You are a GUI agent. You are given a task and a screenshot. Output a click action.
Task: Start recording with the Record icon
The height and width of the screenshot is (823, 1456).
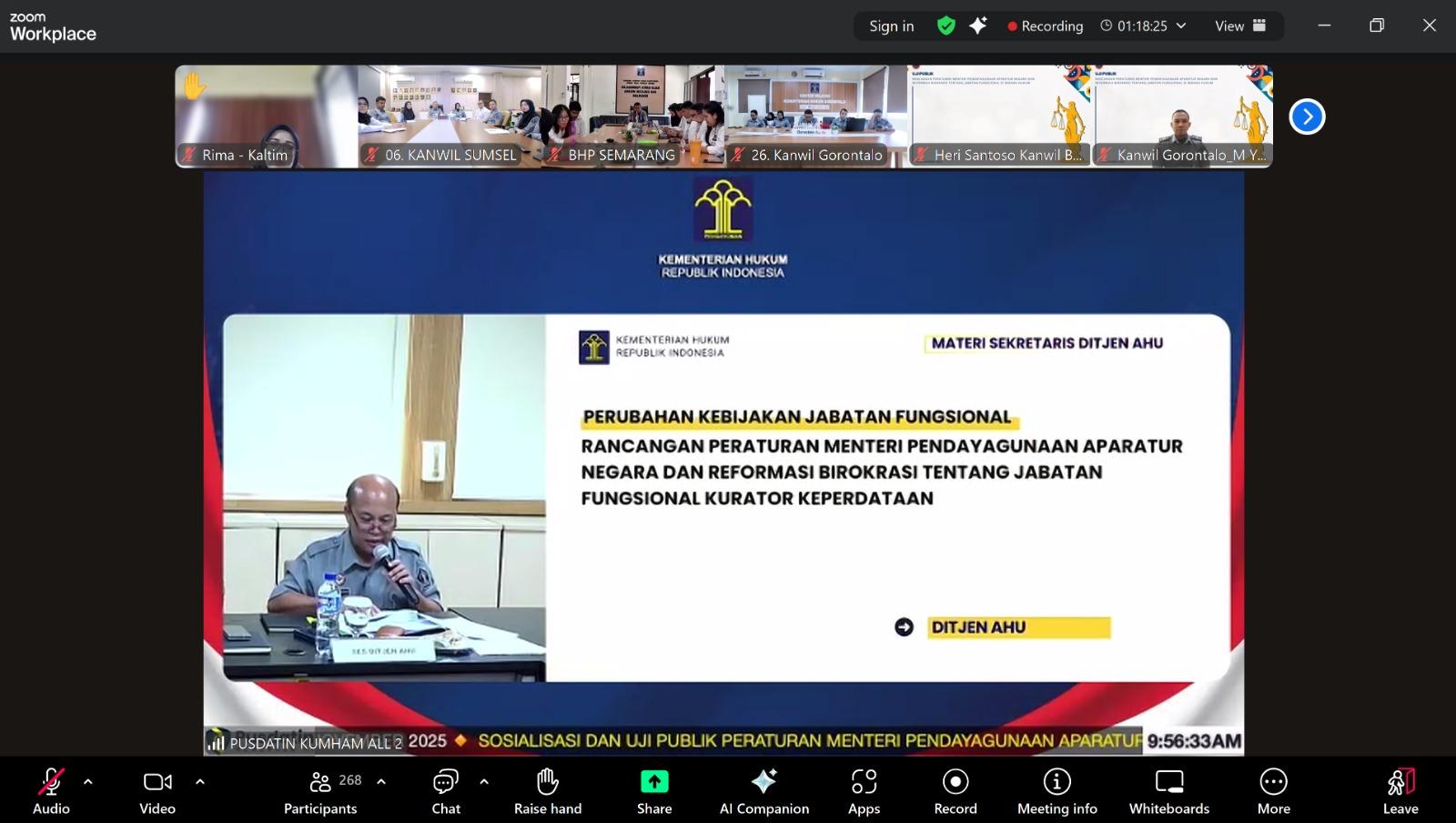(x=955, y=790)
